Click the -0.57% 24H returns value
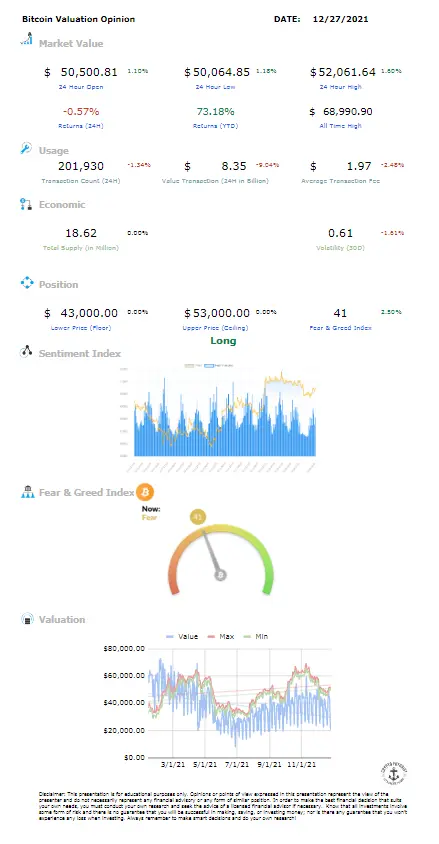Image resolution: width=439 pixels, height=844 pixels. (81, 112)
